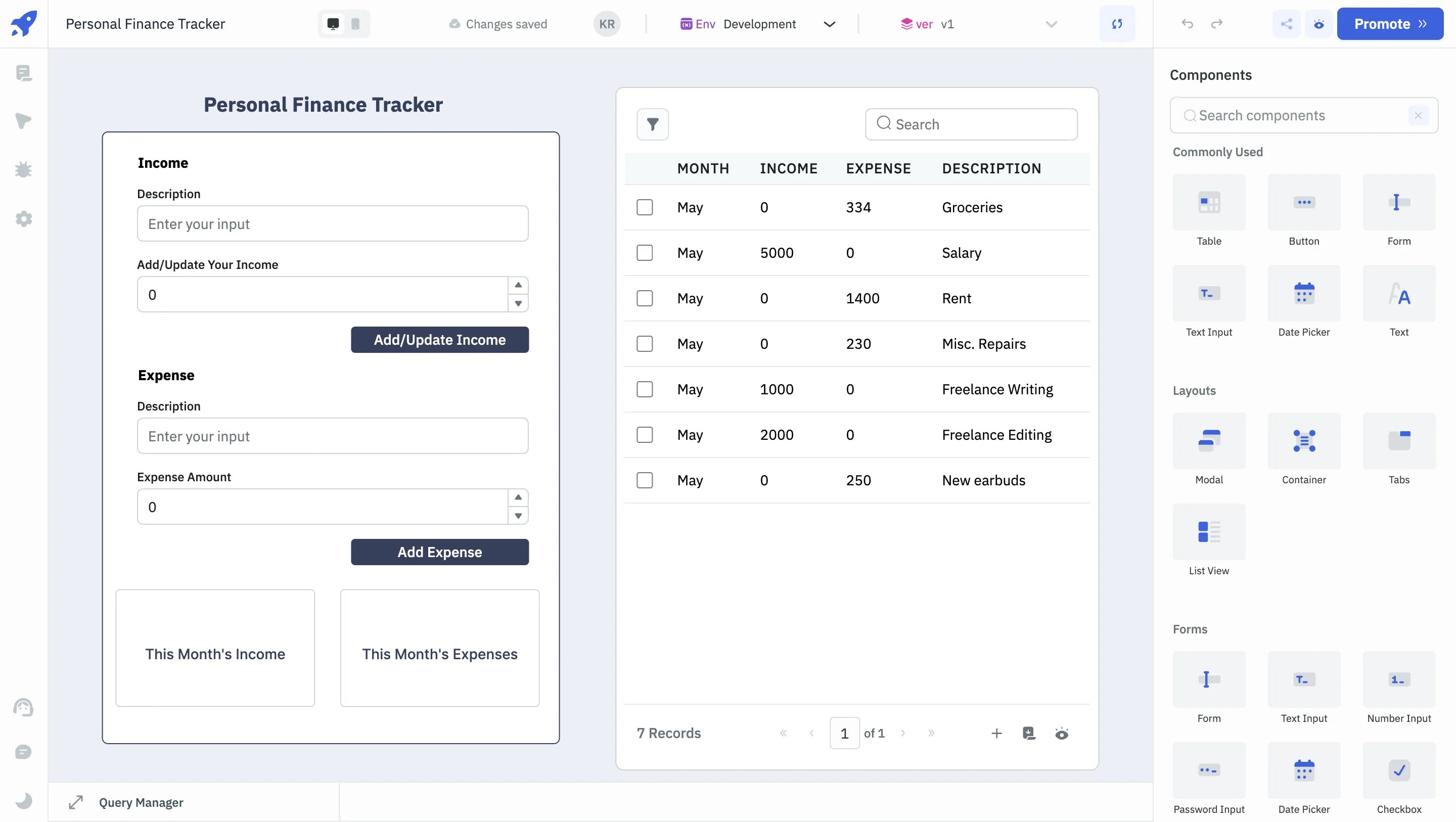Image resolution: width=1456 pixels, height=822 pixels.
Task: Open settings gear in left sidebar
Action: pos(23,219)
